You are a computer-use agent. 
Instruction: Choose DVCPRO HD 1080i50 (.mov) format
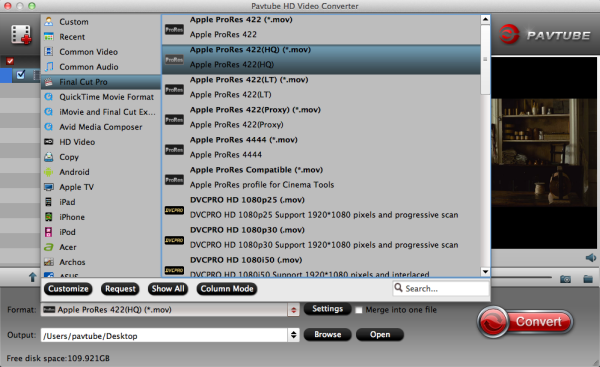(x=321, y=267)
